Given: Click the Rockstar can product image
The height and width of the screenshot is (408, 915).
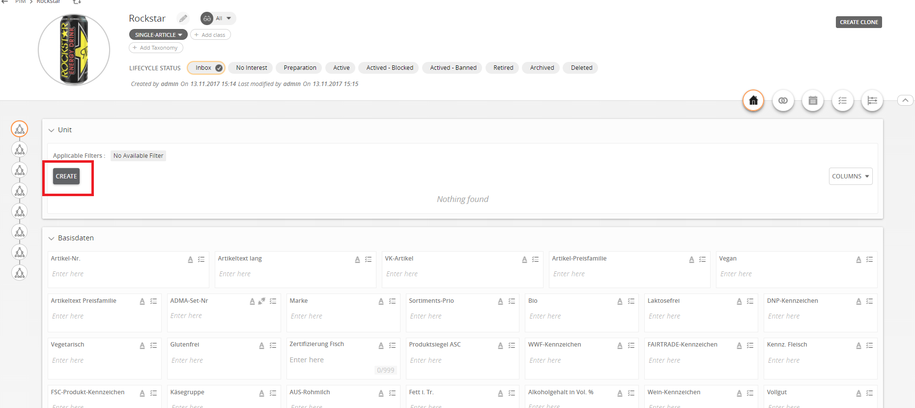Looking at the screenshot, I should pyautogui.click(x=74, y=50).
